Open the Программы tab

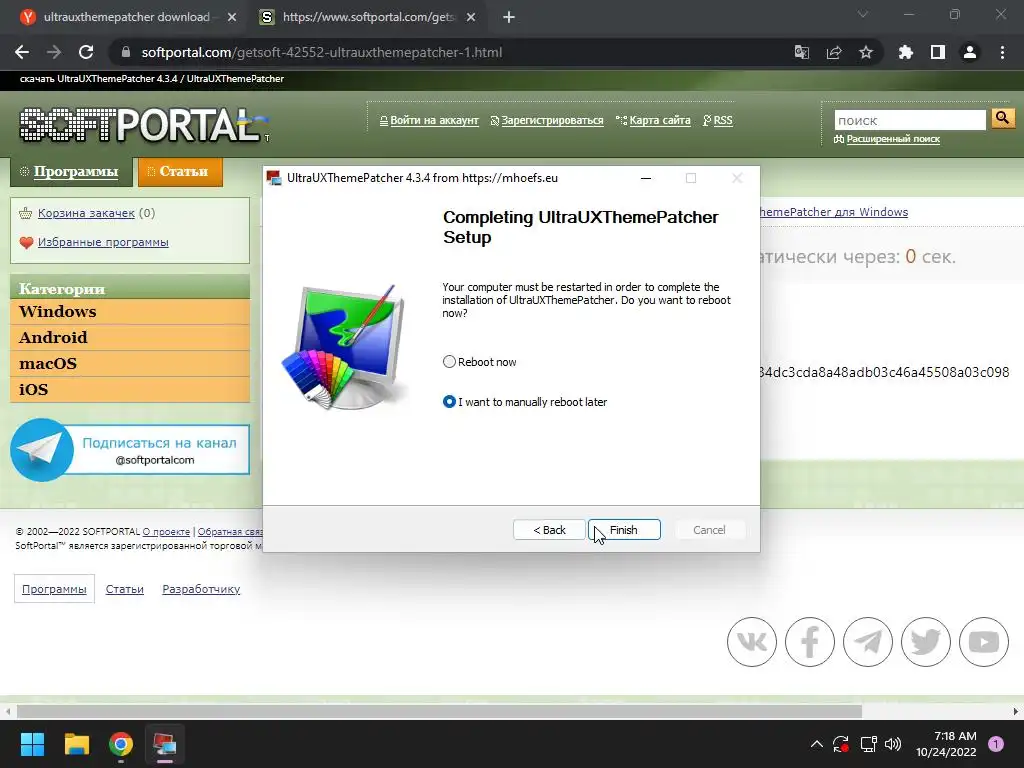click(71, 172)
